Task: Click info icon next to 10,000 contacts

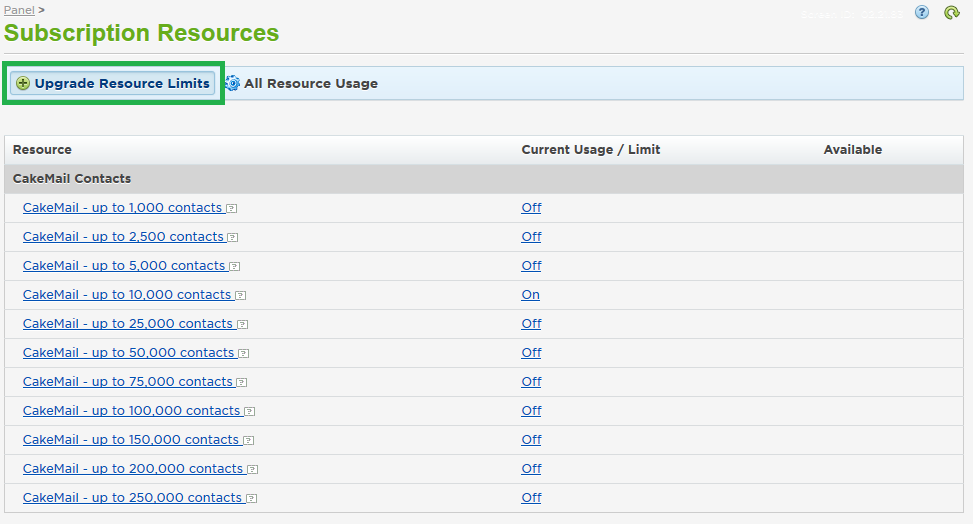Action: [241, 296]
